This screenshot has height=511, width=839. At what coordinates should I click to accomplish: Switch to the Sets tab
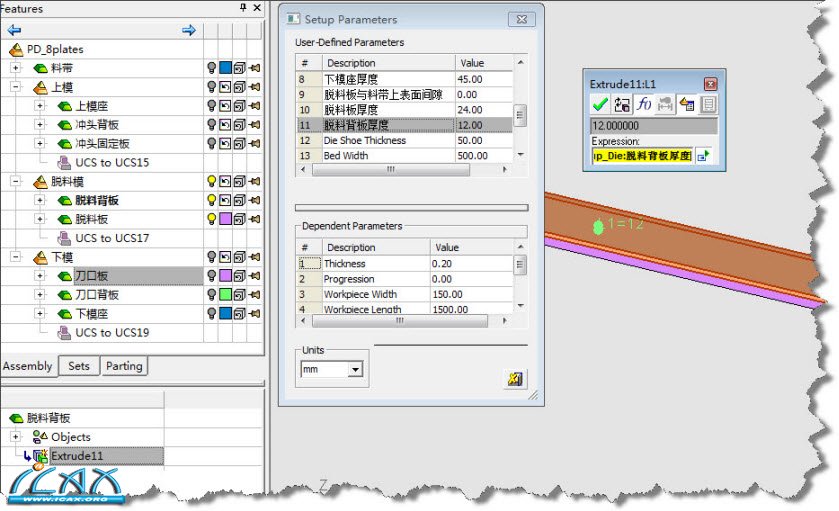click(x=79, y=366)
